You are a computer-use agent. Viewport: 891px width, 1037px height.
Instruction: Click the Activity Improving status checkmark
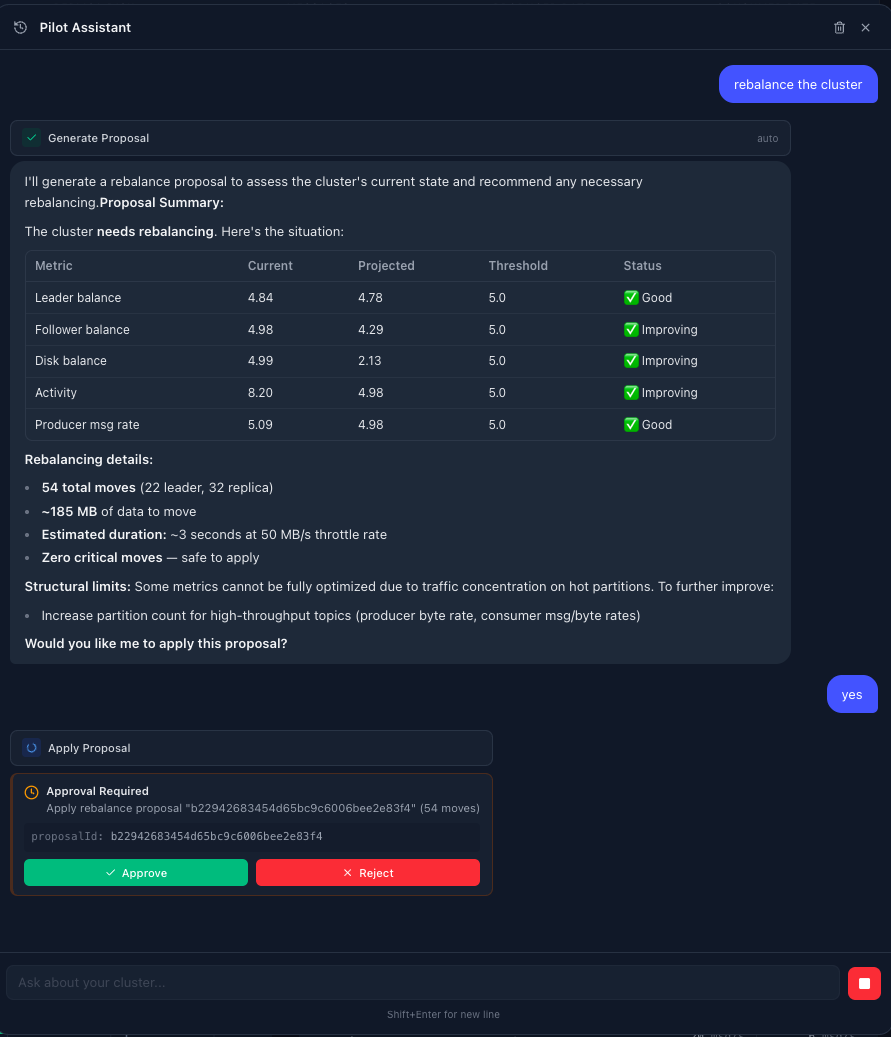click(x=631, y=392)
